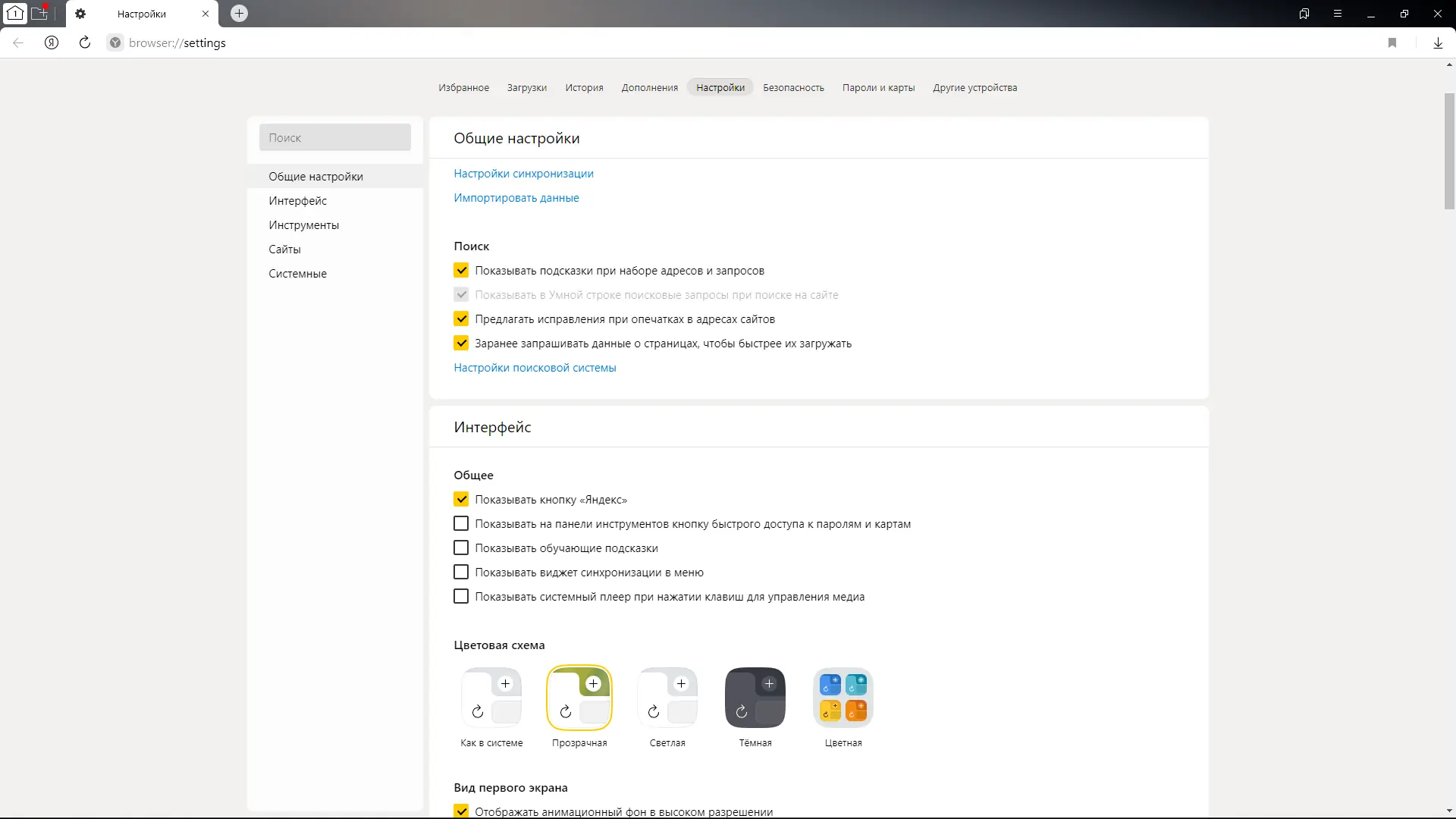This screenshot has height=819, width=1456.
Task: Select the Тёмная color scheme
Action: pyautogui.click(x=755, y=698)
